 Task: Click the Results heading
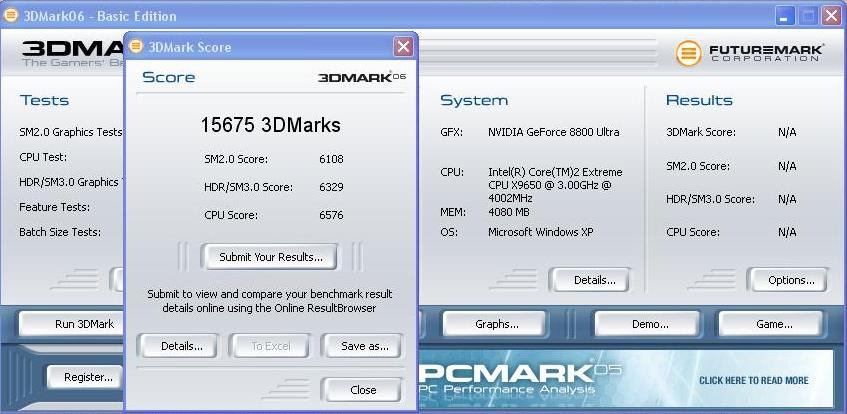pyautogui.click(x=699, y=101)
